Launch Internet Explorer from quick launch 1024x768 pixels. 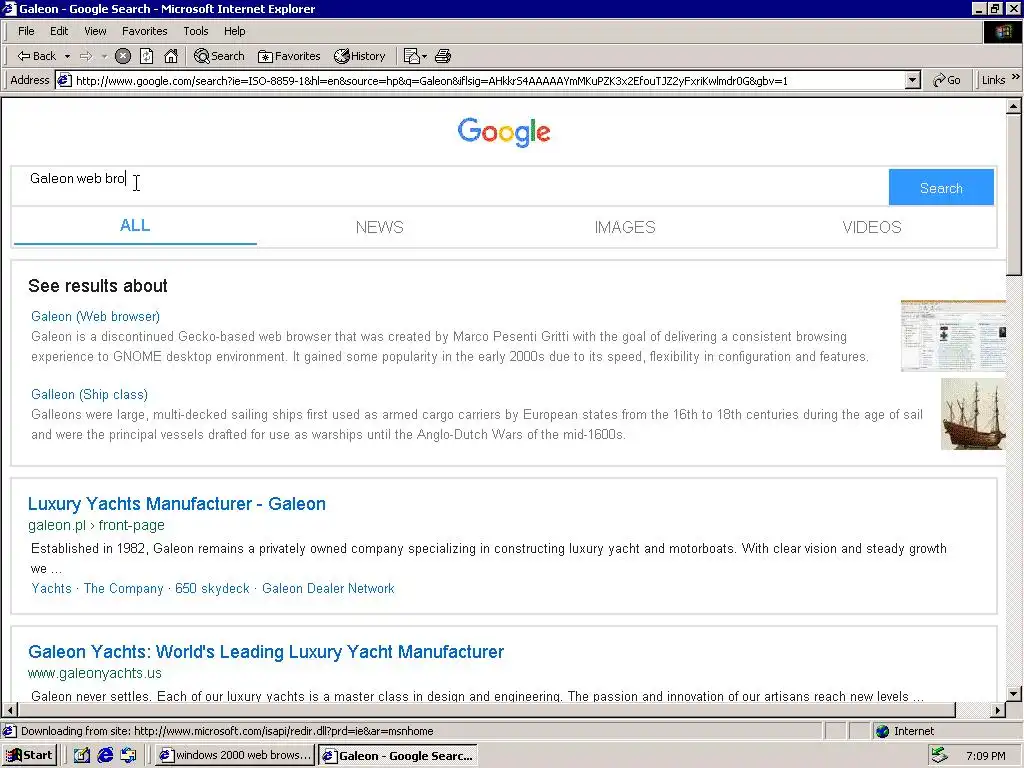click(105, 756)
